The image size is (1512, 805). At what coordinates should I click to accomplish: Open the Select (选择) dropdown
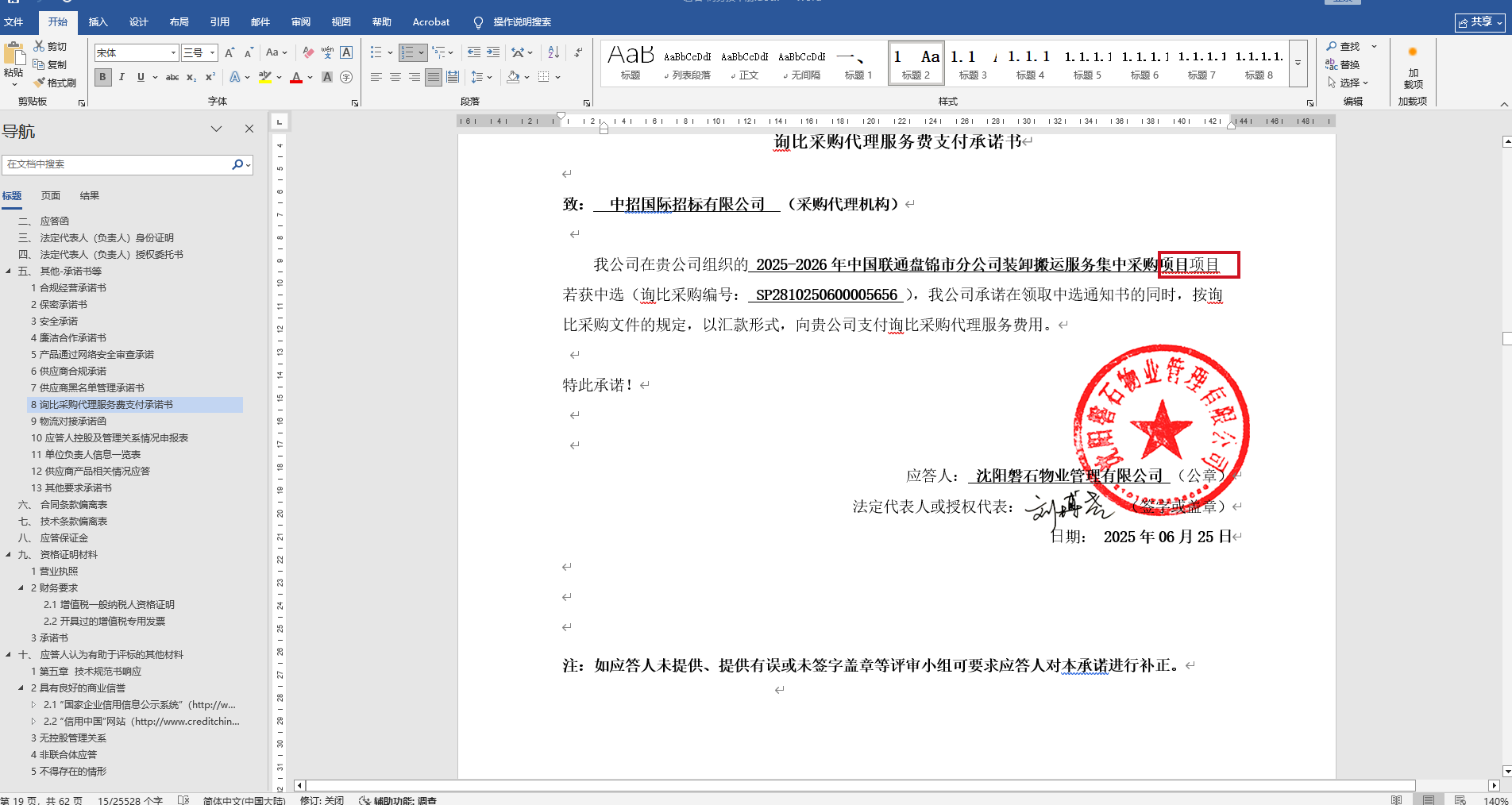tap(1348, 83)
